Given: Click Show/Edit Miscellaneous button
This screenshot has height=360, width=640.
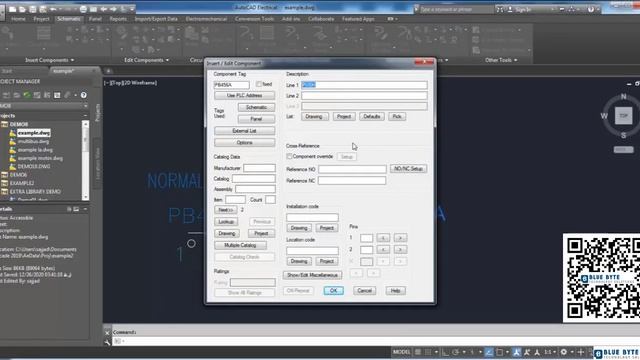Looking at the screenshot, I should coord(313,275).
